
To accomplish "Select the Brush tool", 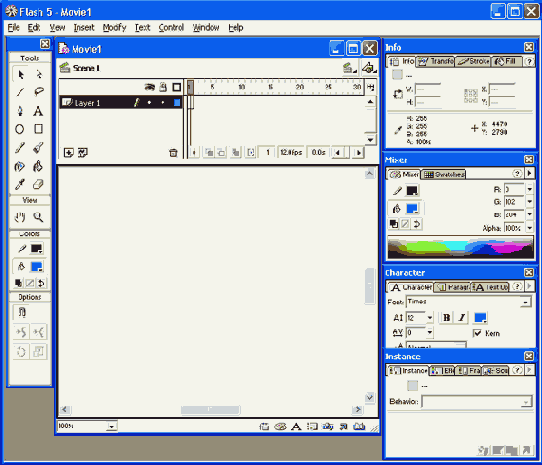I will pyautogui.click(x=38, y=148).
